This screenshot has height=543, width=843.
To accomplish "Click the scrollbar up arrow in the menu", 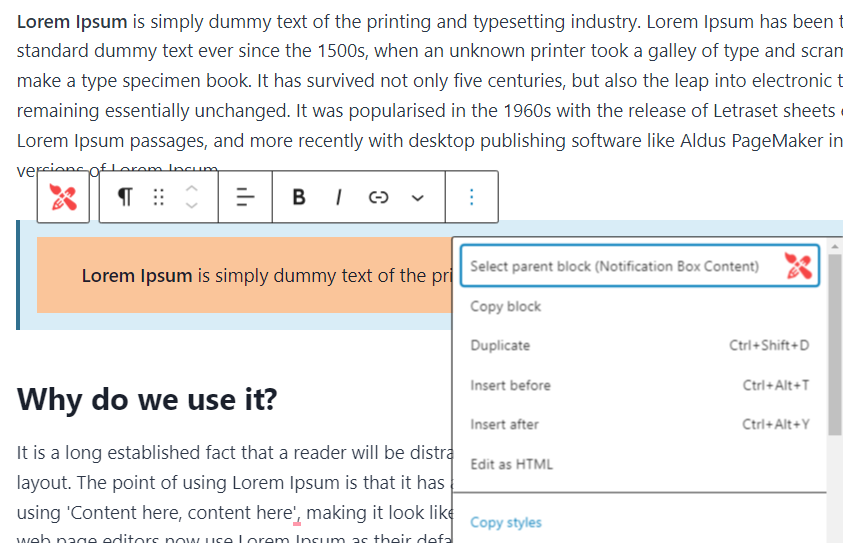I will (x=835, y=245).
